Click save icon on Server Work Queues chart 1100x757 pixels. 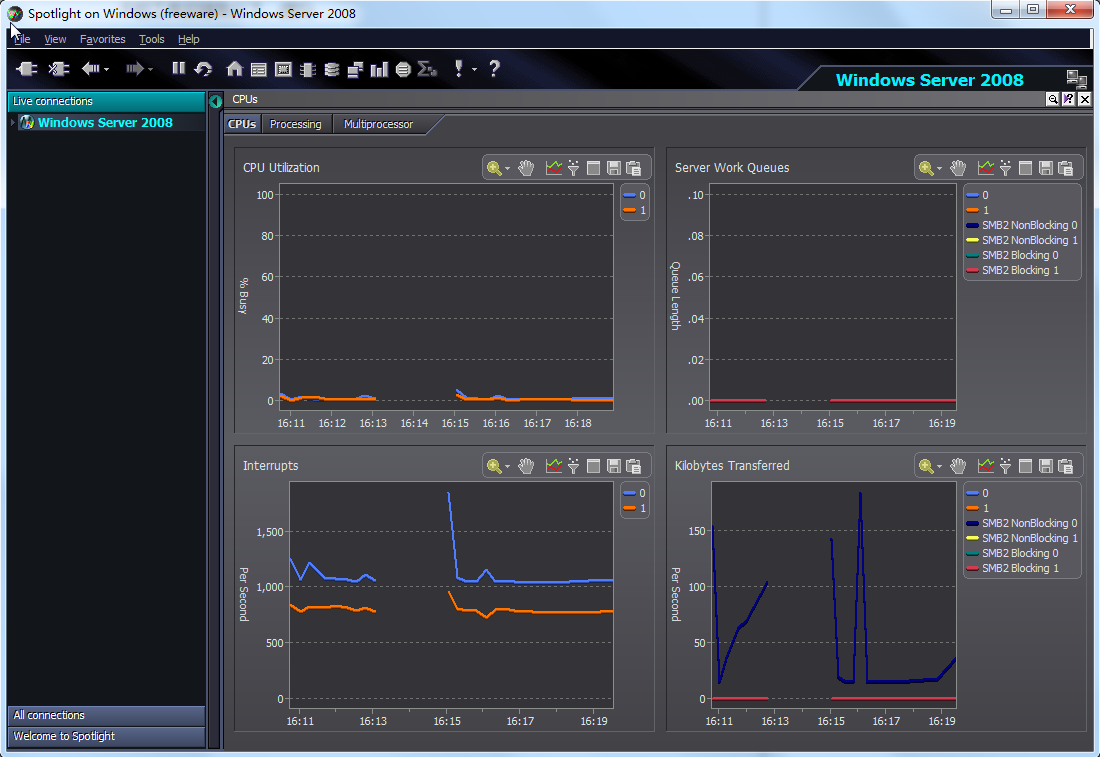click(1046, 168)
